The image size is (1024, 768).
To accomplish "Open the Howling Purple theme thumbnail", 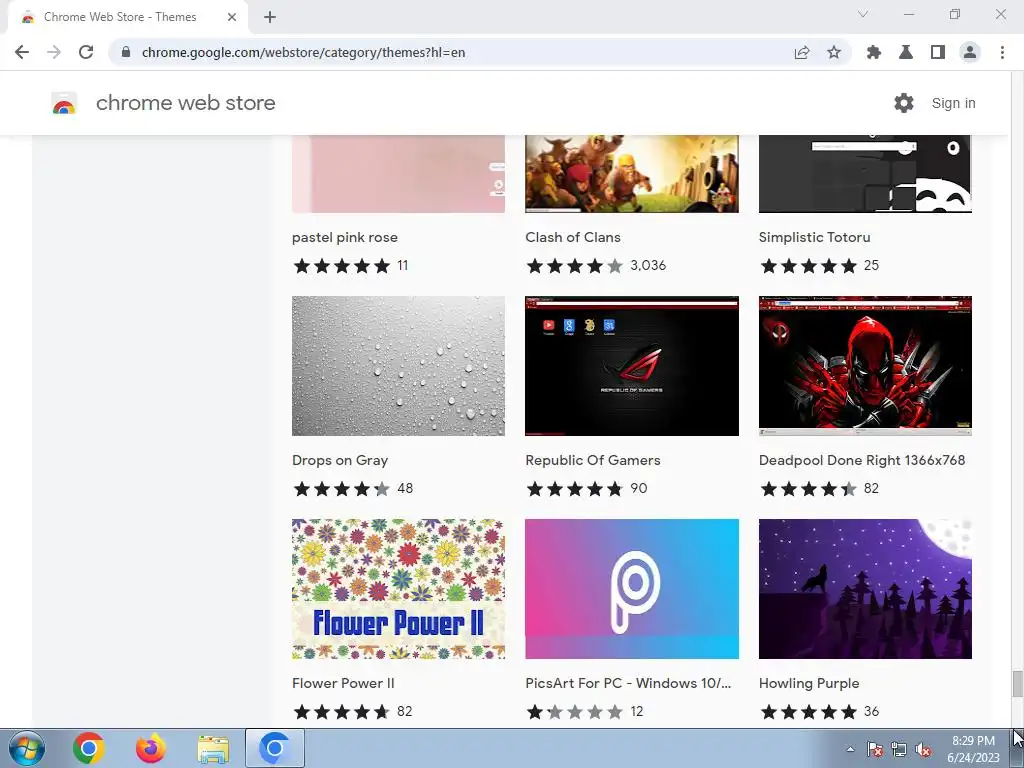I will (x=865, y=589).
